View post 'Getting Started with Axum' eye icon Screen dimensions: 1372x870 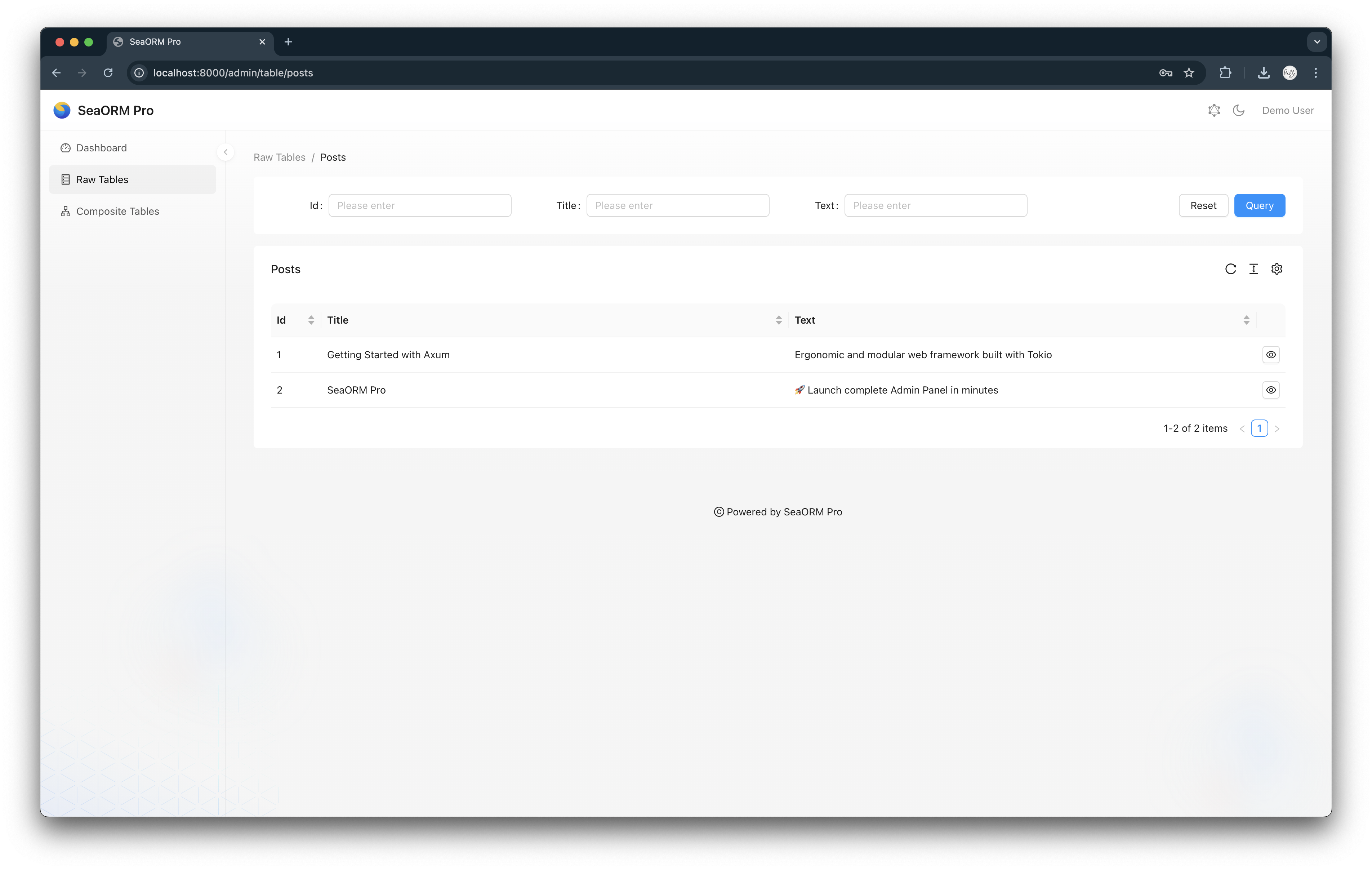1271,355
